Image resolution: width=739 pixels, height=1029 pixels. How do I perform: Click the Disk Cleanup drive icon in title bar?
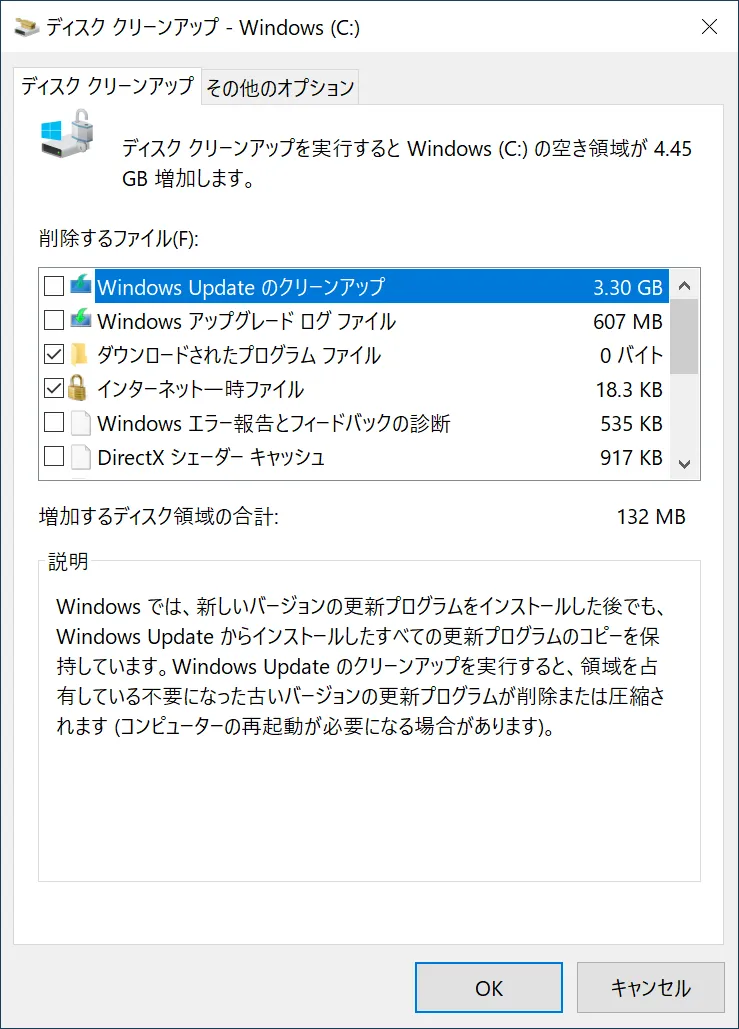point(27,28)
